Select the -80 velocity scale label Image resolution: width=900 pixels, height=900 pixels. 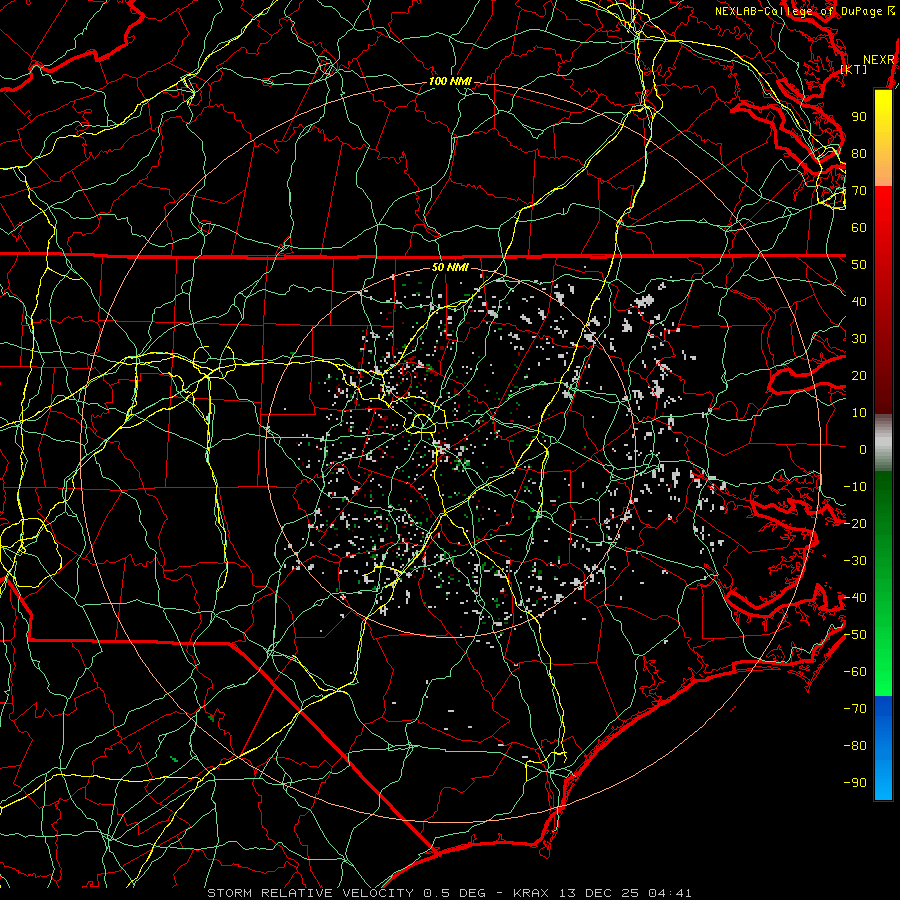point(855,746)
